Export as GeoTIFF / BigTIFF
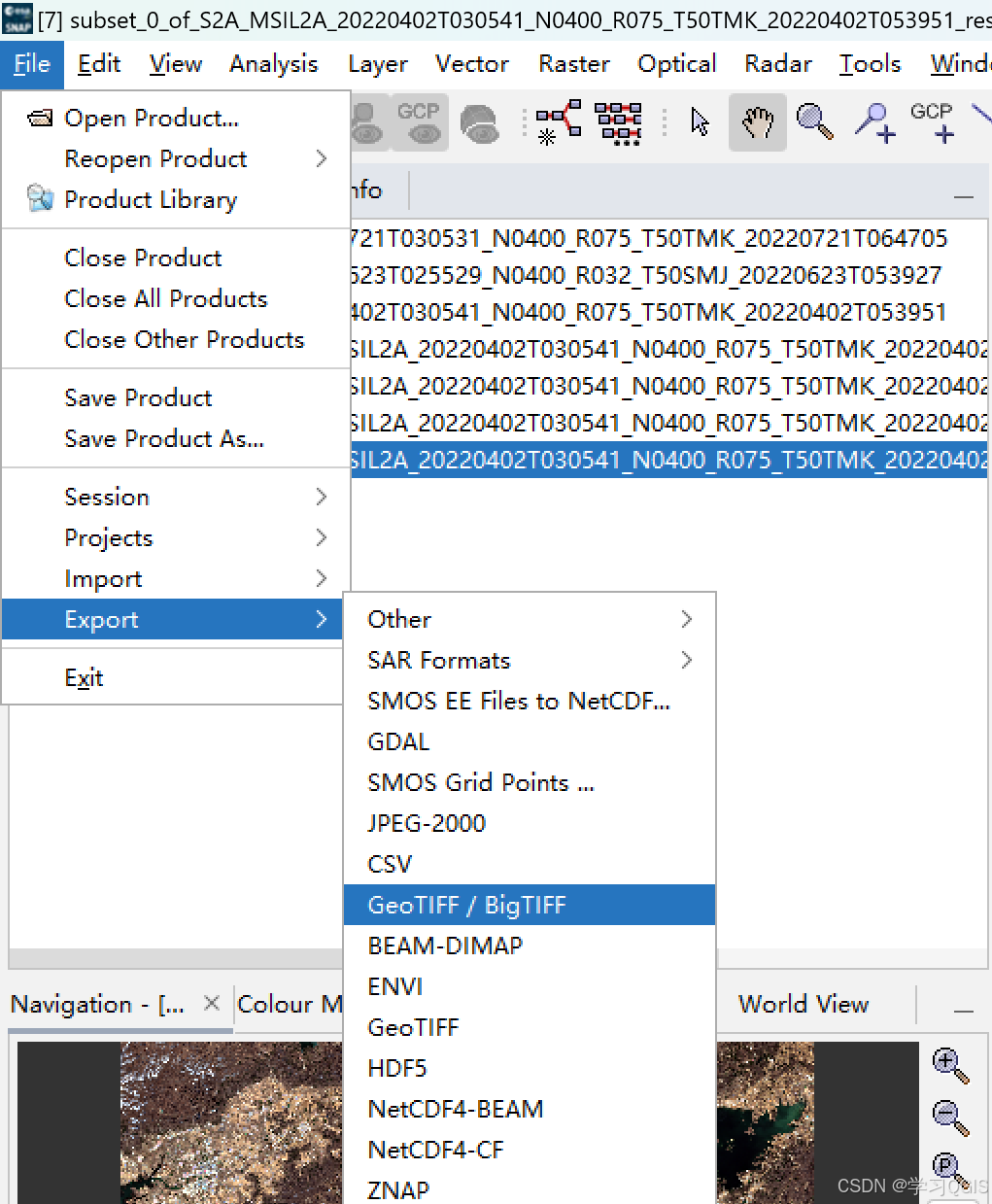992x1204 pixels. click(x=530, y=905)
